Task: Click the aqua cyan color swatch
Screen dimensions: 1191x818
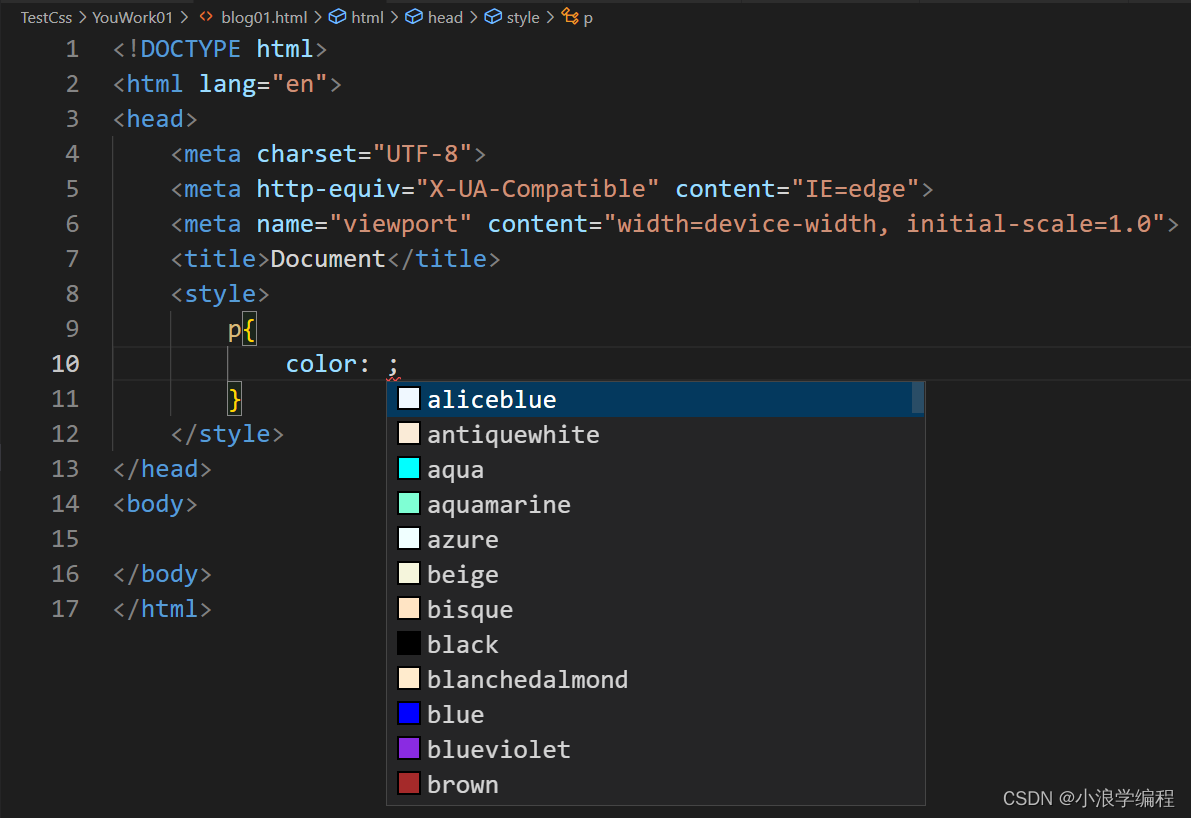Action: click(409, 468)
